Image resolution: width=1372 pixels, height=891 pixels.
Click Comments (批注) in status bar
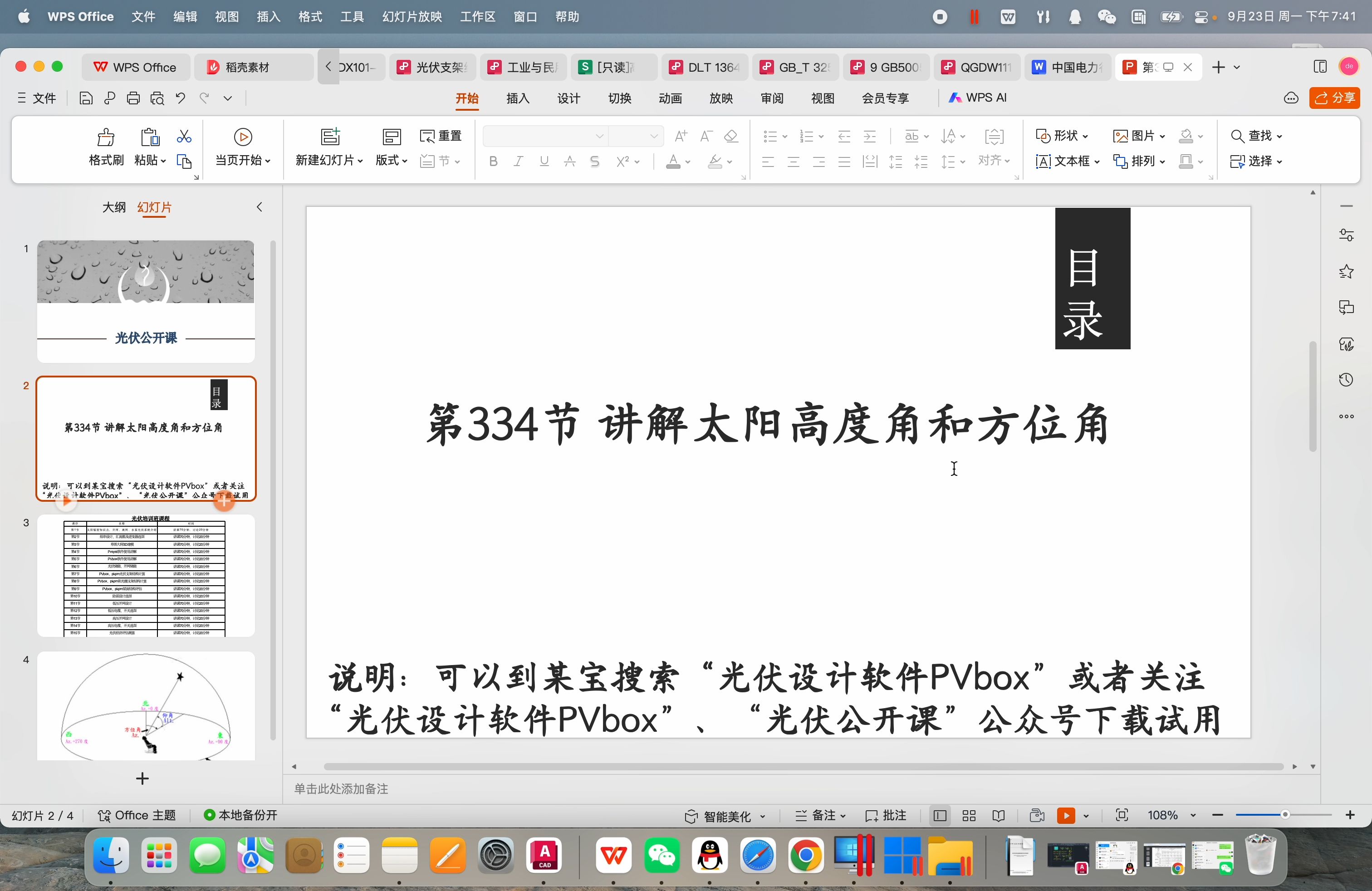886,816
